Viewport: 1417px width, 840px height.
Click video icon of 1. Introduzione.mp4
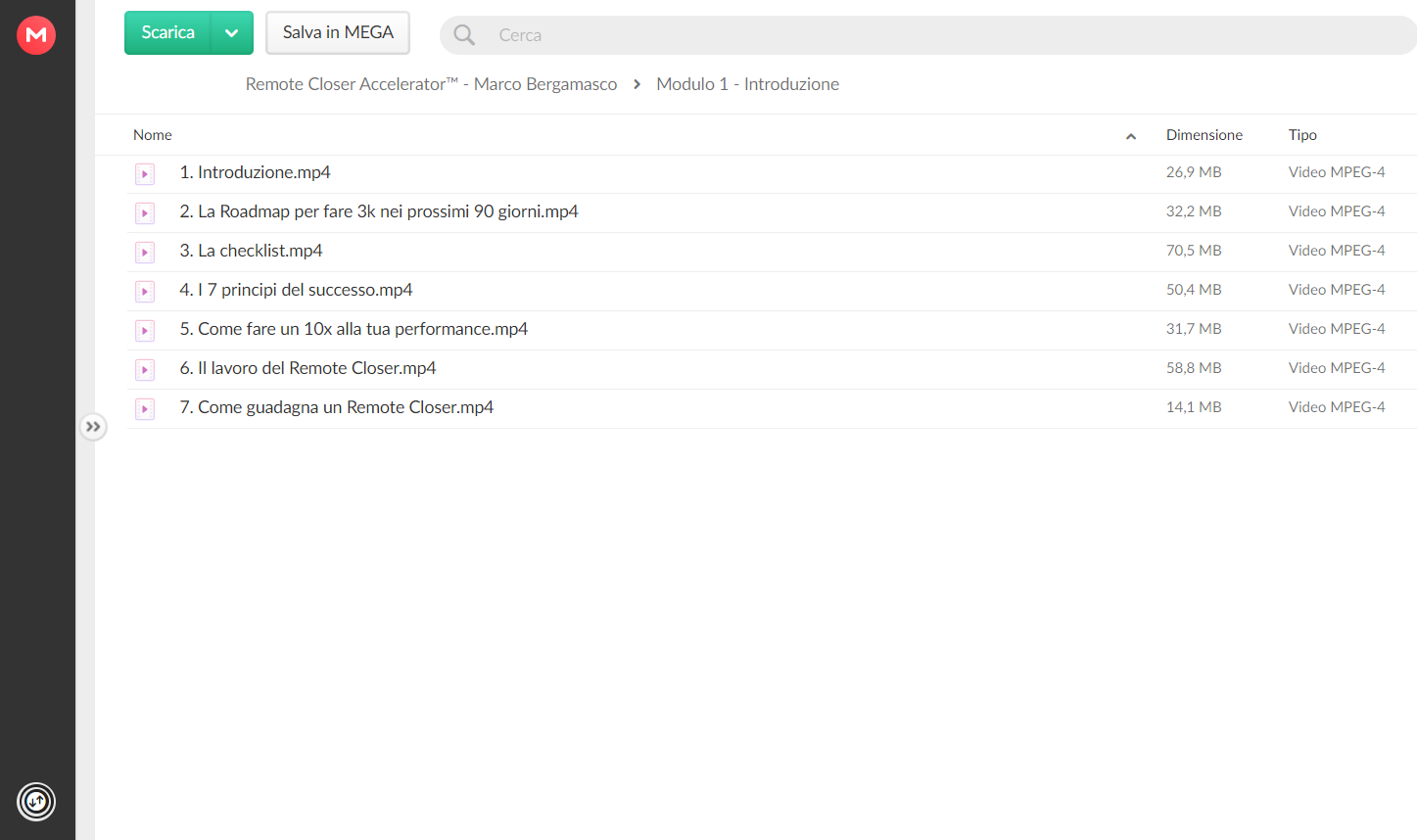(x=145, y=173)
